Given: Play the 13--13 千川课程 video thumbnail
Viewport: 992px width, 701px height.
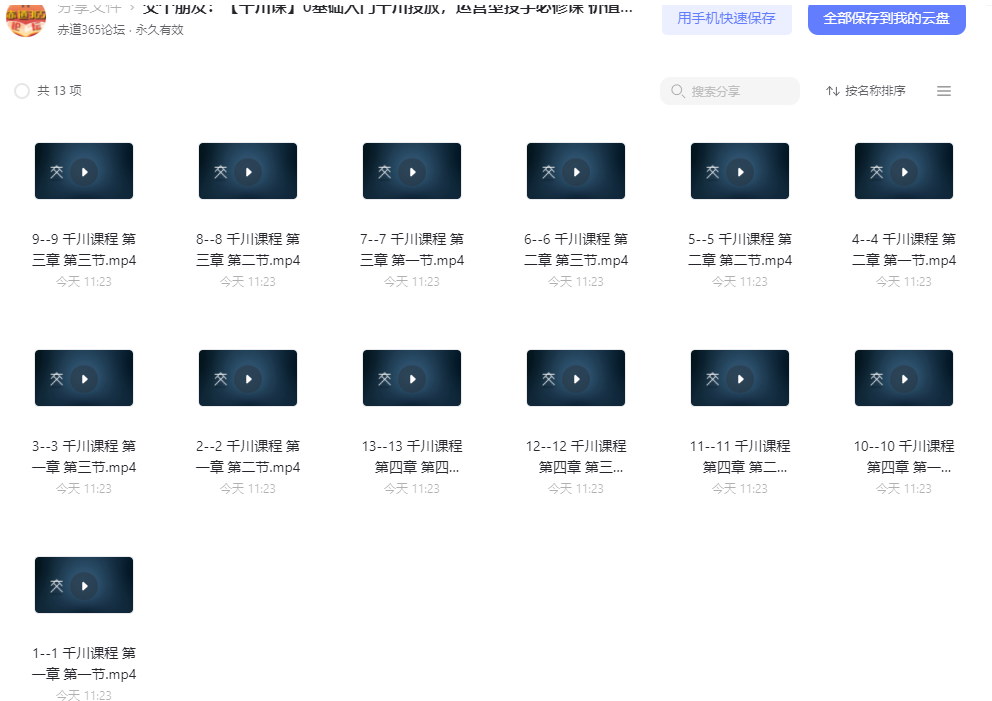Looking at the screenshot, I should (x=412, y=378).
